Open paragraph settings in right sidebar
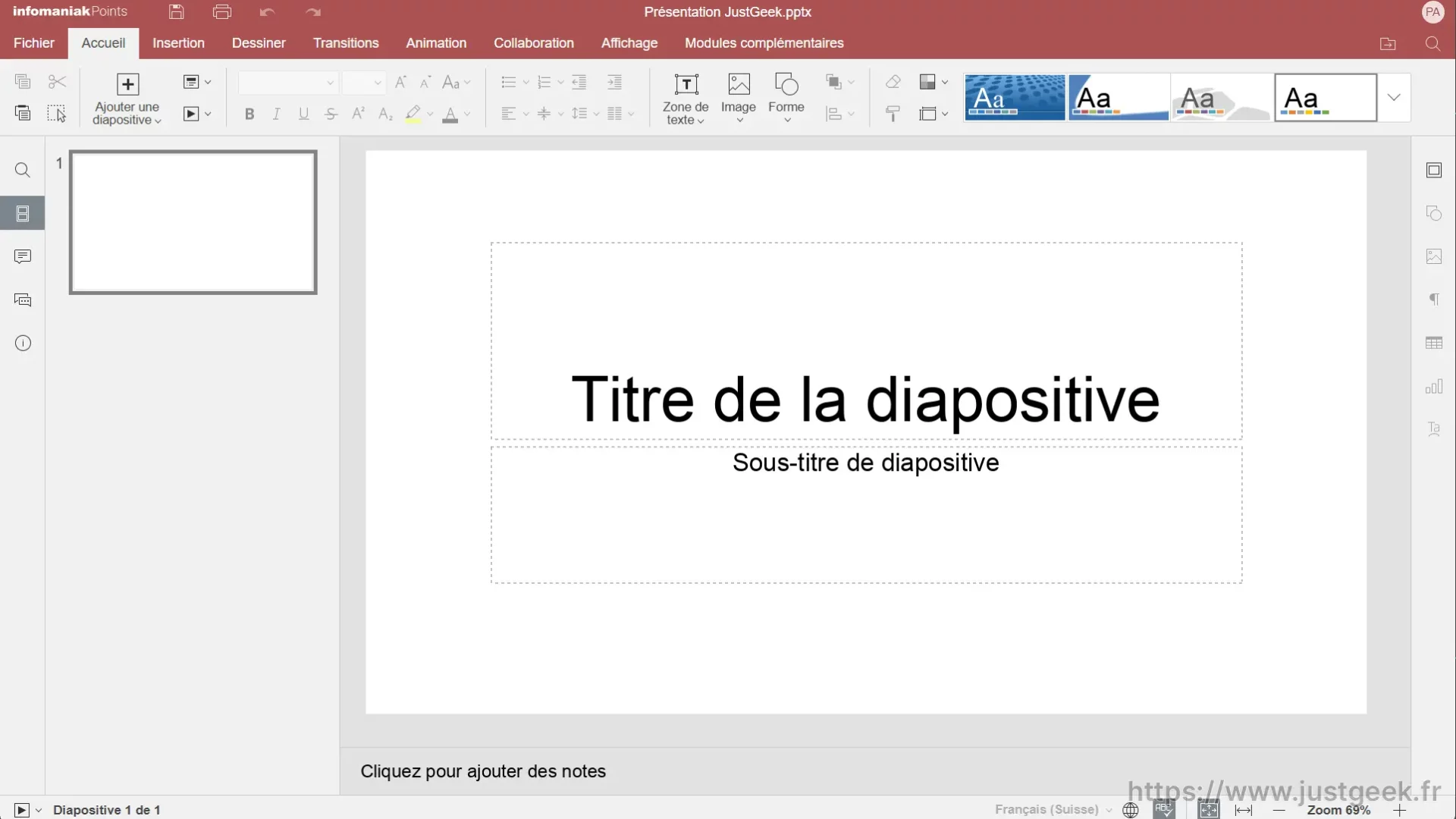The width and height of the screenshot is (1456, 819). (1434, 300)
